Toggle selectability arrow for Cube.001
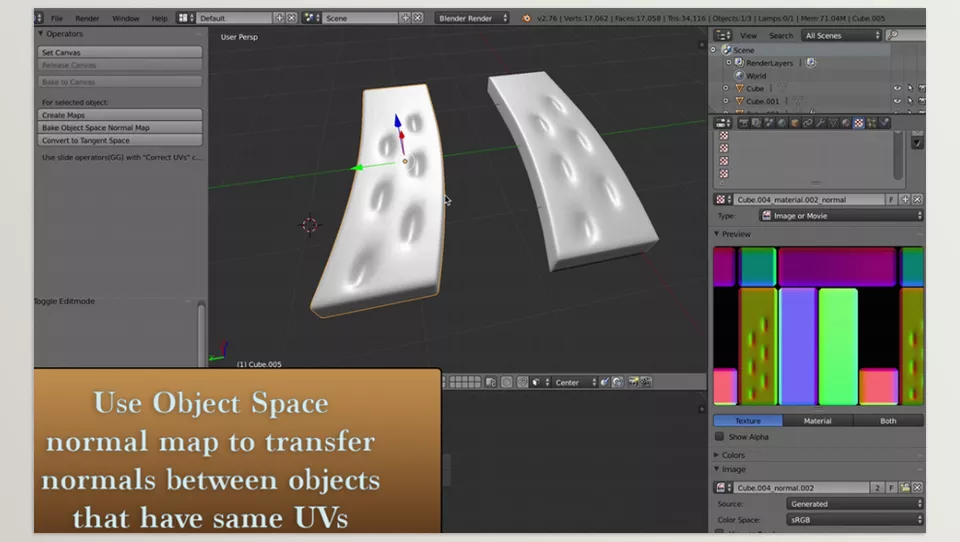 click(x=910, y=101)
